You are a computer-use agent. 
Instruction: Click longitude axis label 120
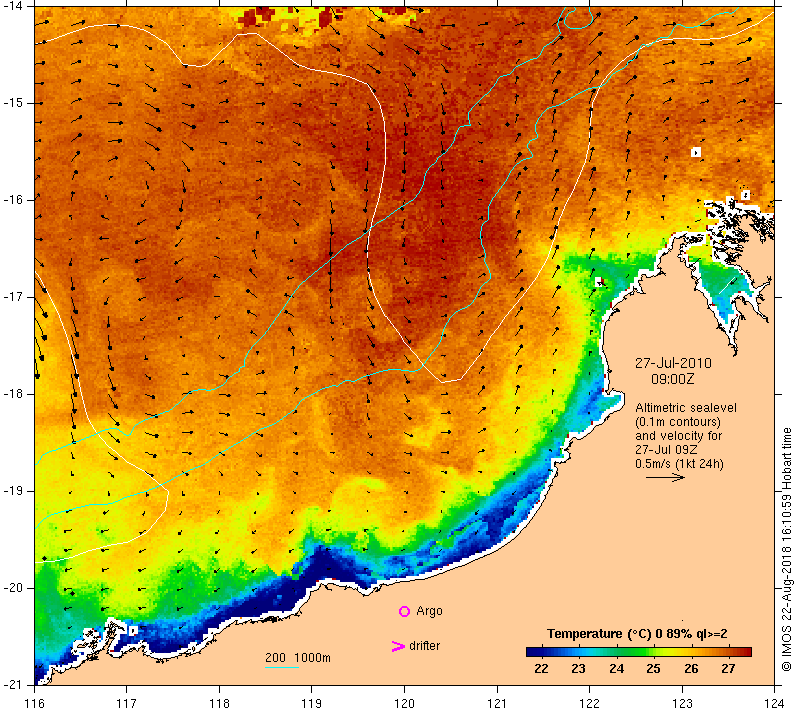[405, 703]
